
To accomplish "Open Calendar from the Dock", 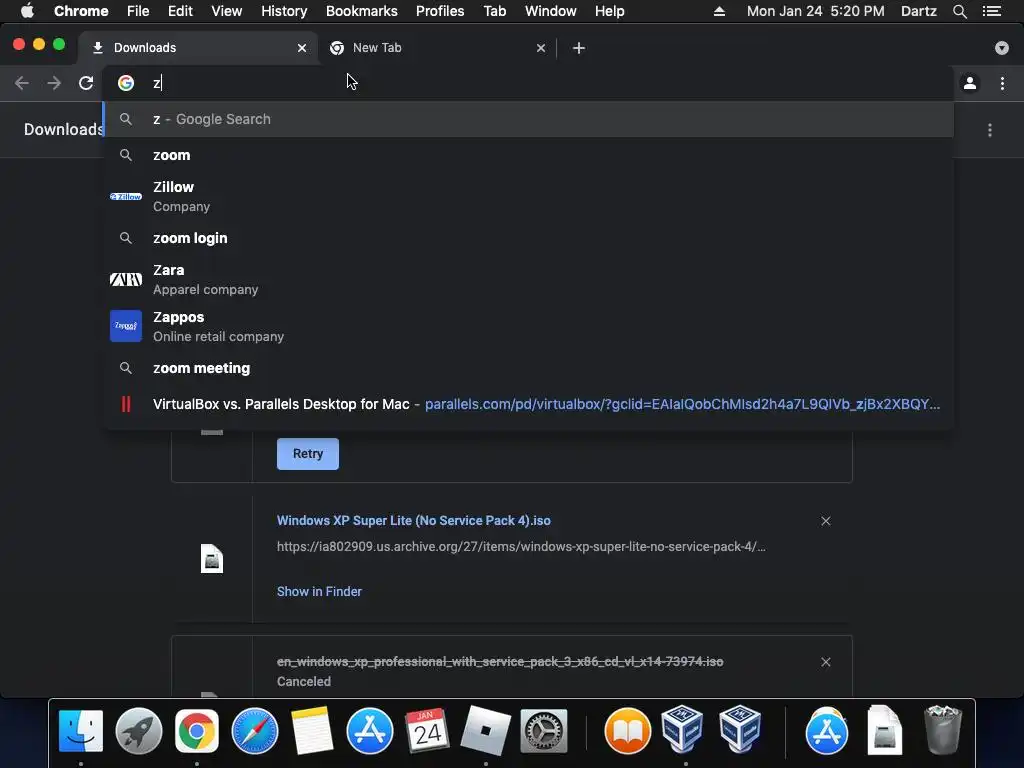I will tap(427, 731).
